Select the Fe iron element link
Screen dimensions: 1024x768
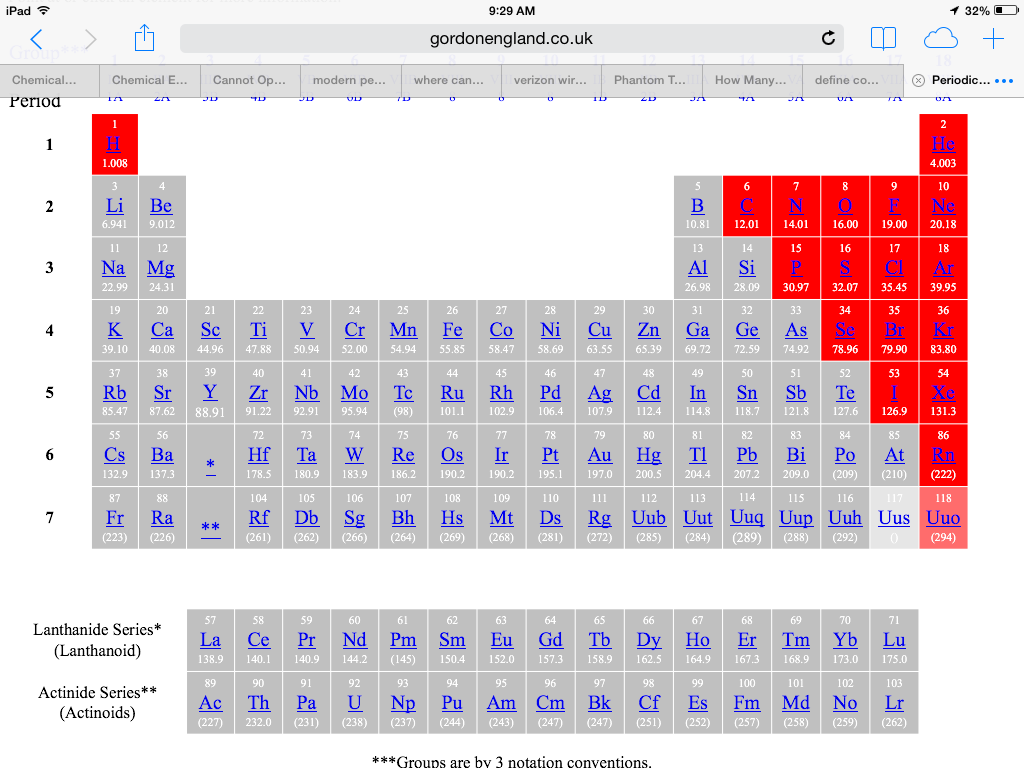452,330
